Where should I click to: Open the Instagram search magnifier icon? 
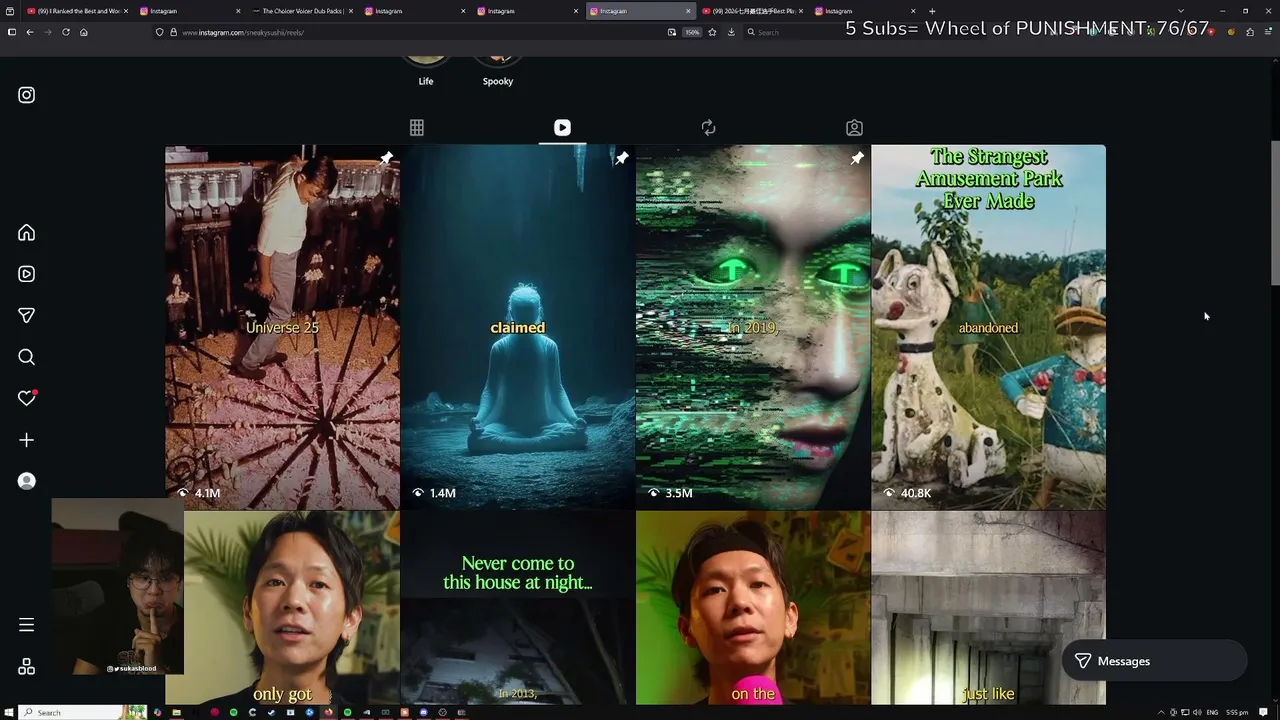point(27,357)
